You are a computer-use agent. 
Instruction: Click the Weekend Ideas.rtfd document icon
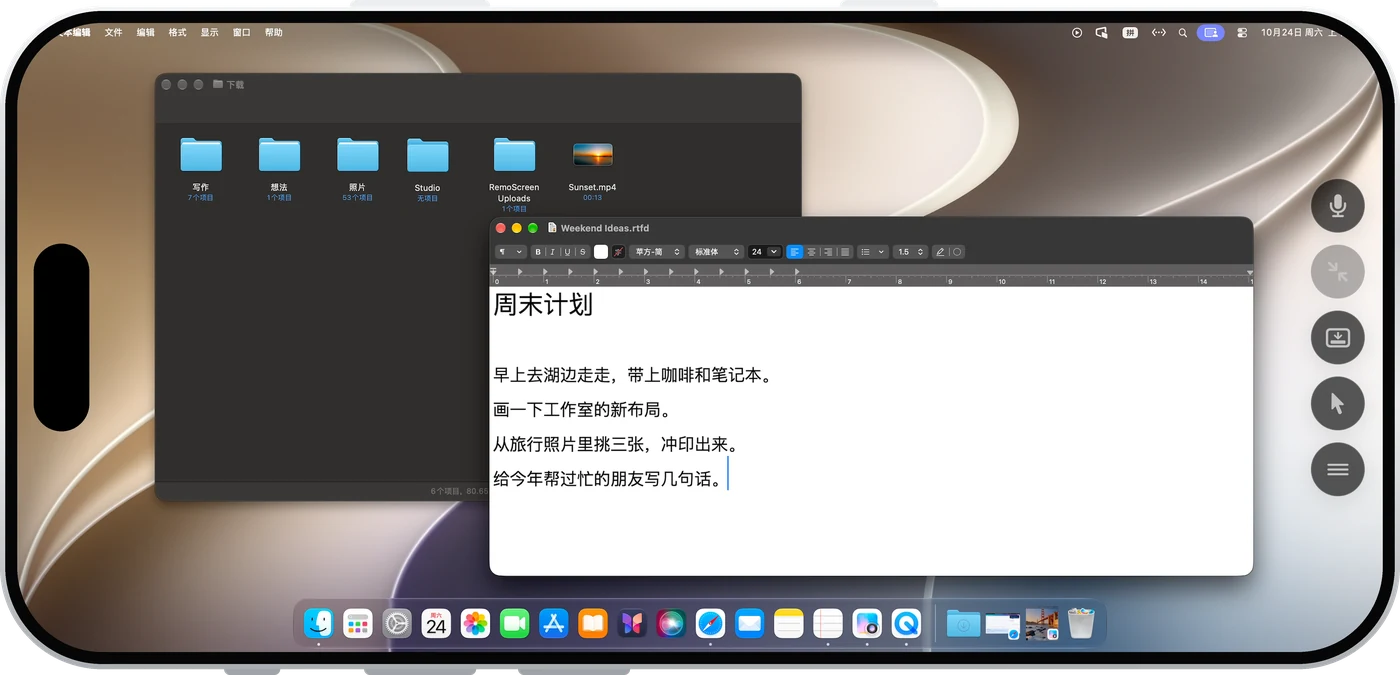[552, 228]
